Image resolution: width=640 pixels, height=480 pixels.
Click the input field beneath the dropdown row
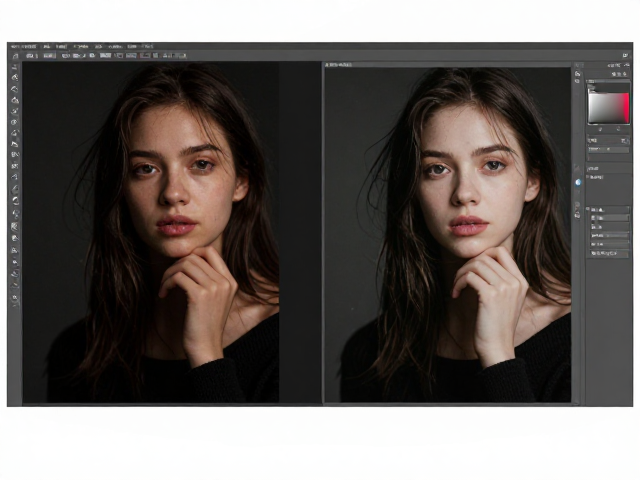(x=608, y=150)
